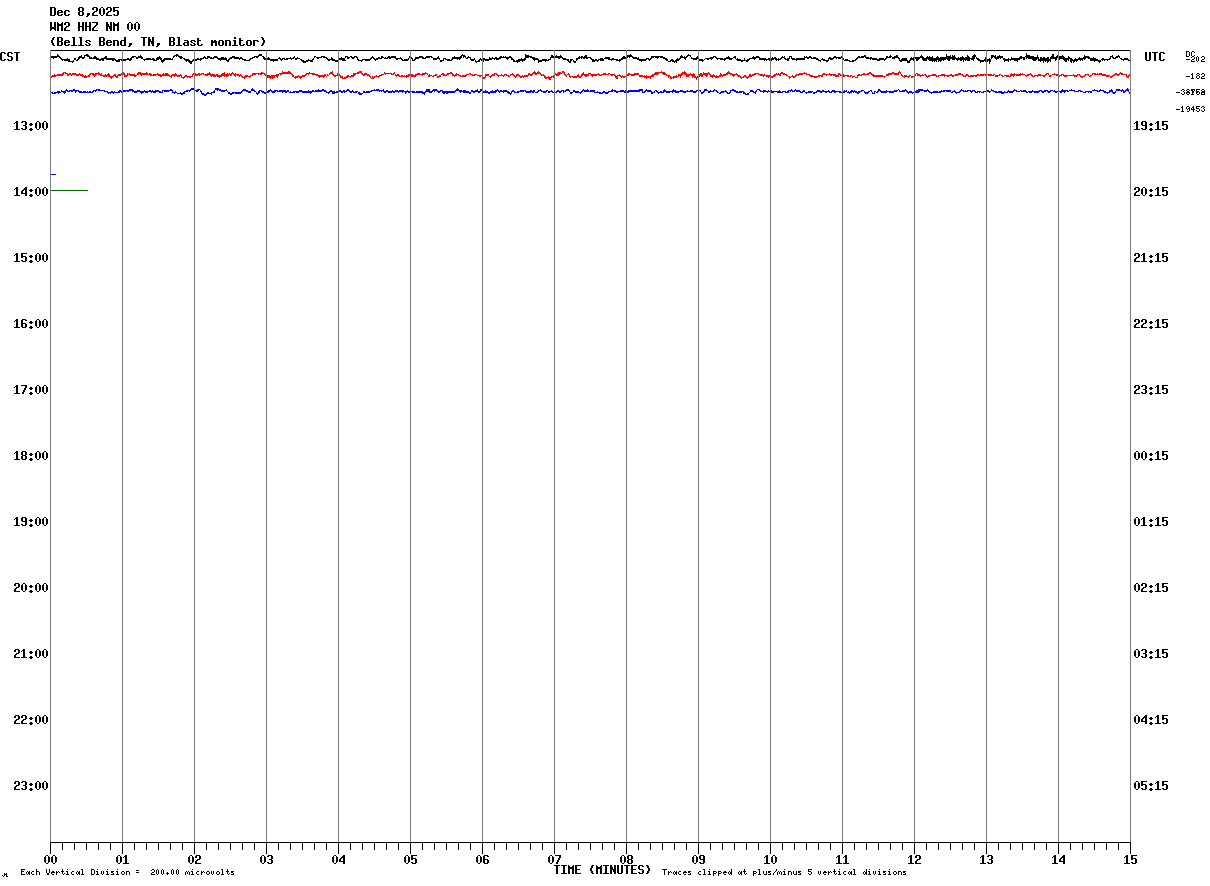Click the "Traces clipped at plus/minus 5 vertical divisions" note
The height and width of the screenshot is (886, 1210).
coord(784,872)
